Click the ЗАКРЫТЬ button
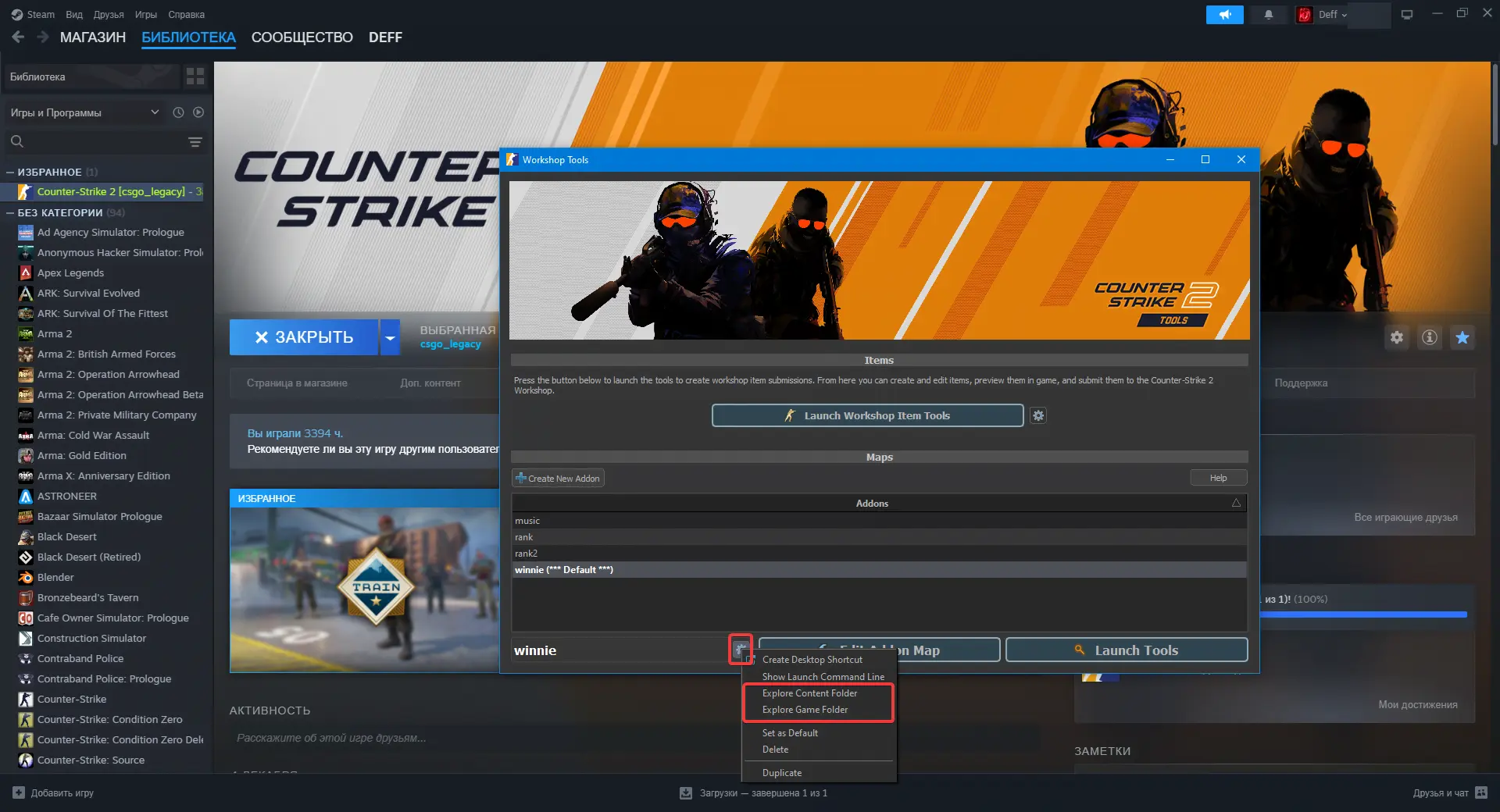Viewport: 1500px width, 812px height. pyautogui.click(x=304, y=337)
